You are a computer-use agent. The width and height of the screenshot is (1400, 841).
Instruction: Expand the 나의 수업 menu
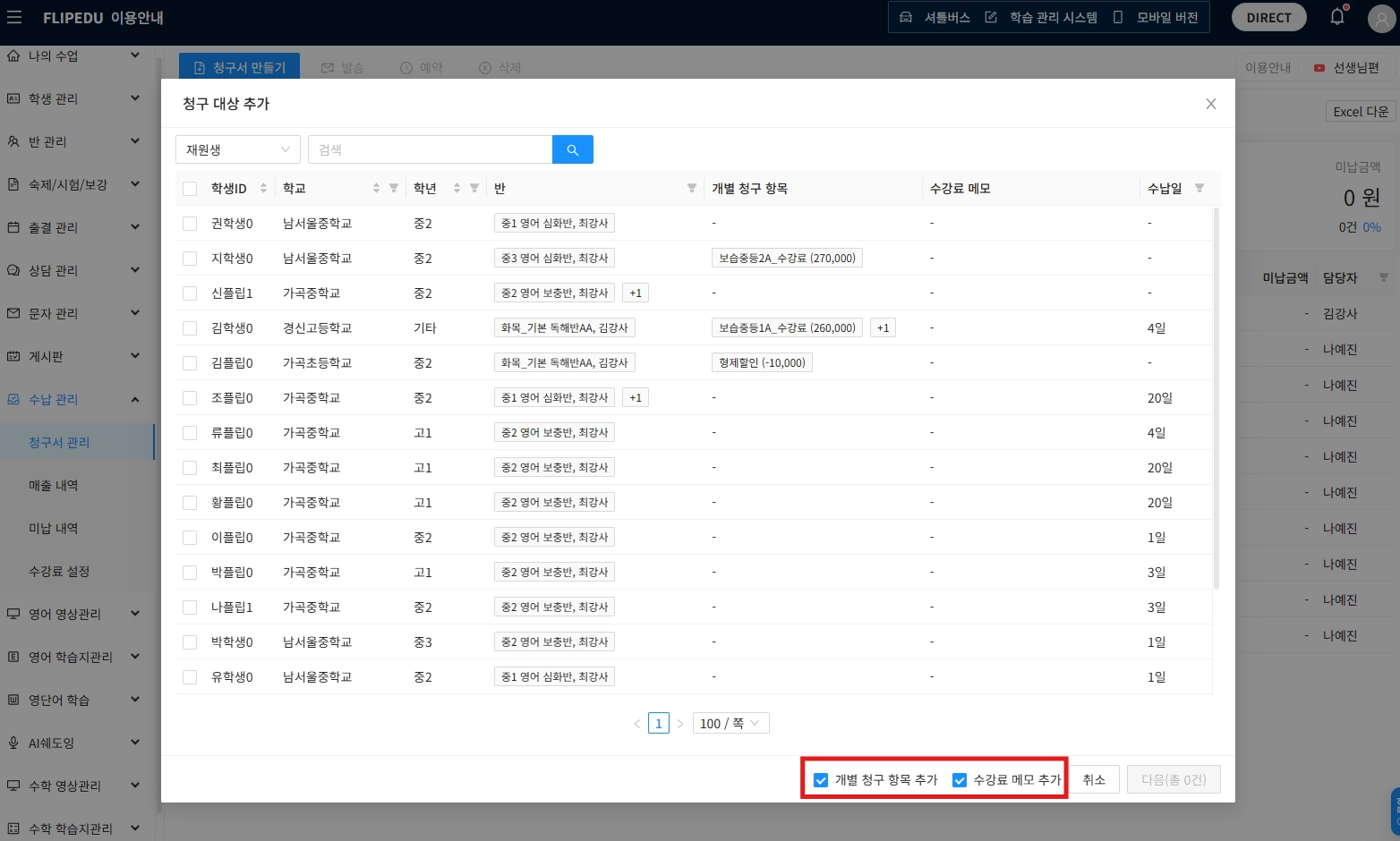click(x=135, y=55)
